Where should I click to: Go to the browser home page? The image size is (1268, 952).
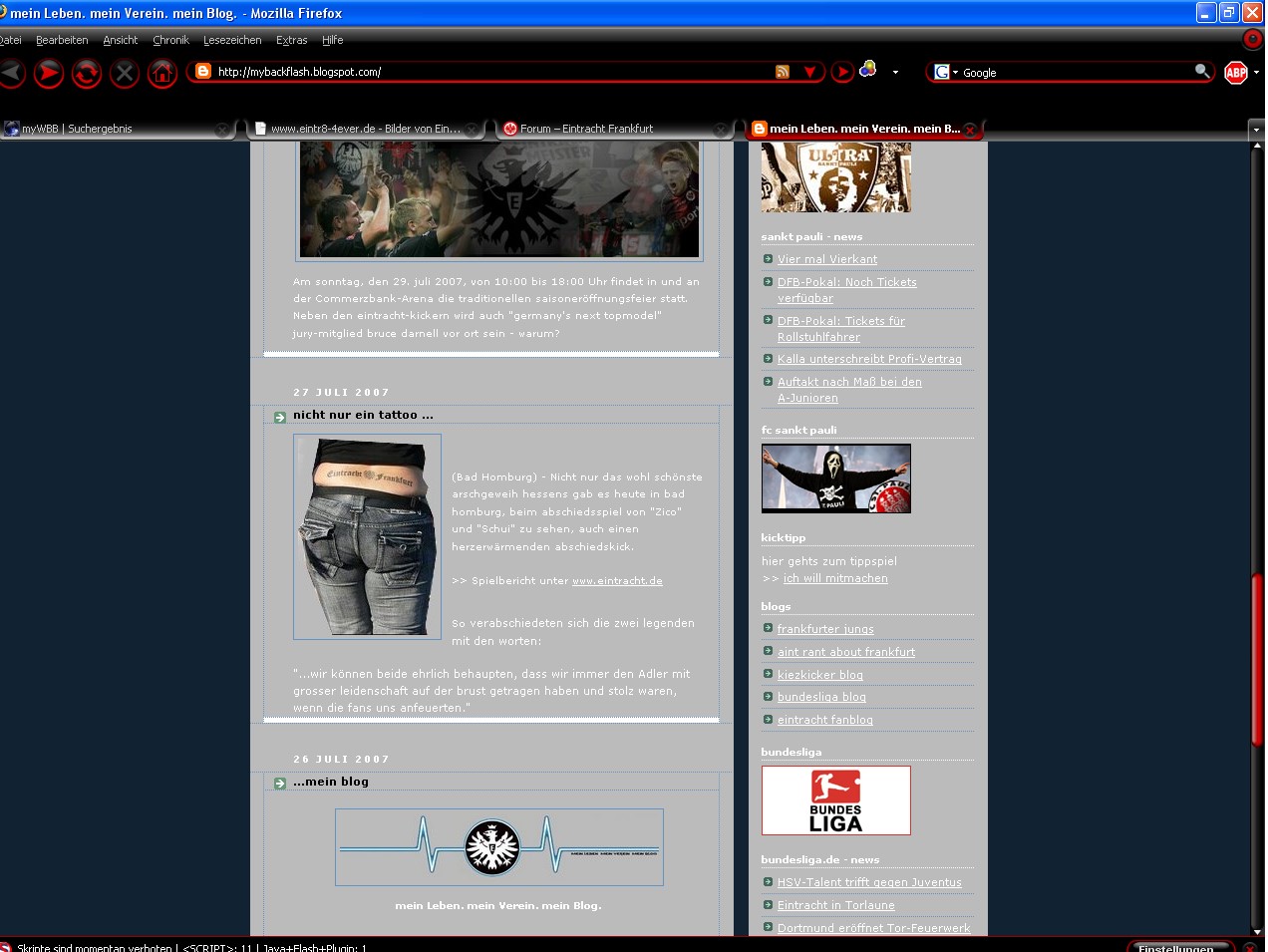point(162,73)
